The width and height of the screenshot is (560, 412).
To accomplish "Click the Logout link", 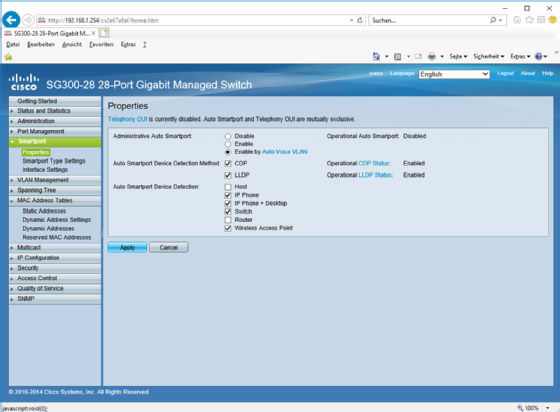I will (x=505, y=73).
